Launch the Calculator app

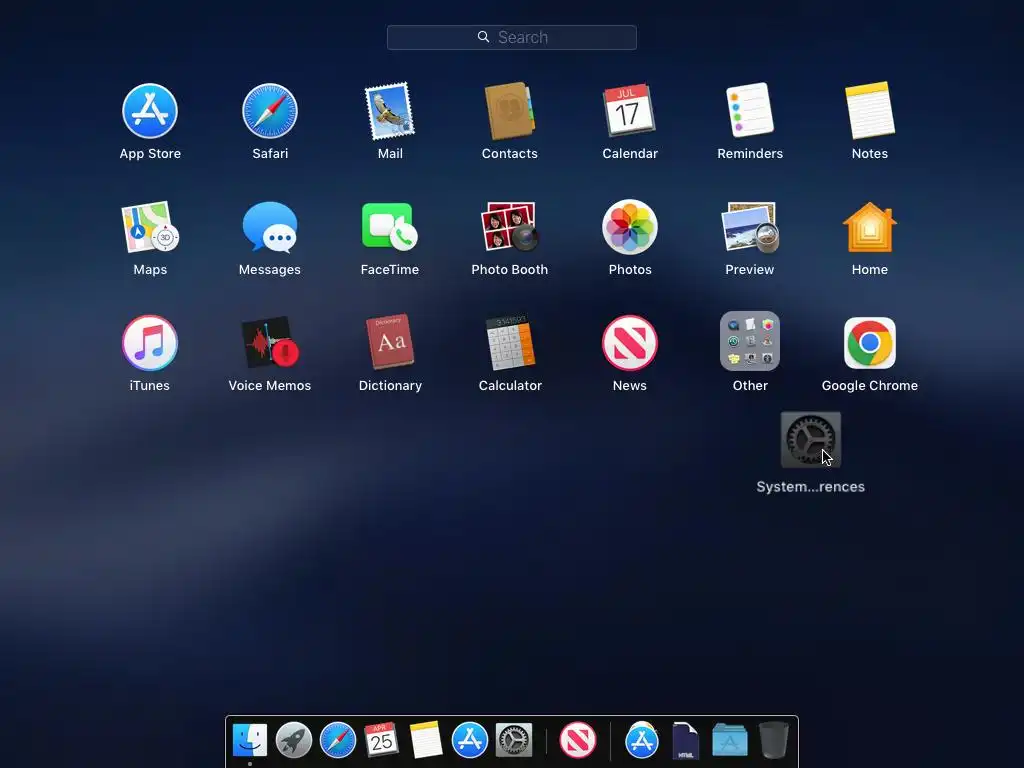509,342
